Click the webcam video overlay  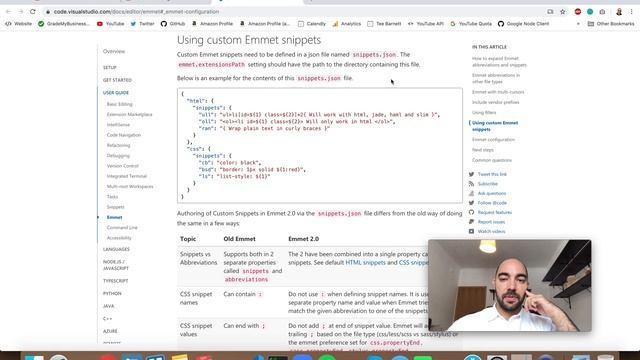coord(510,285)
